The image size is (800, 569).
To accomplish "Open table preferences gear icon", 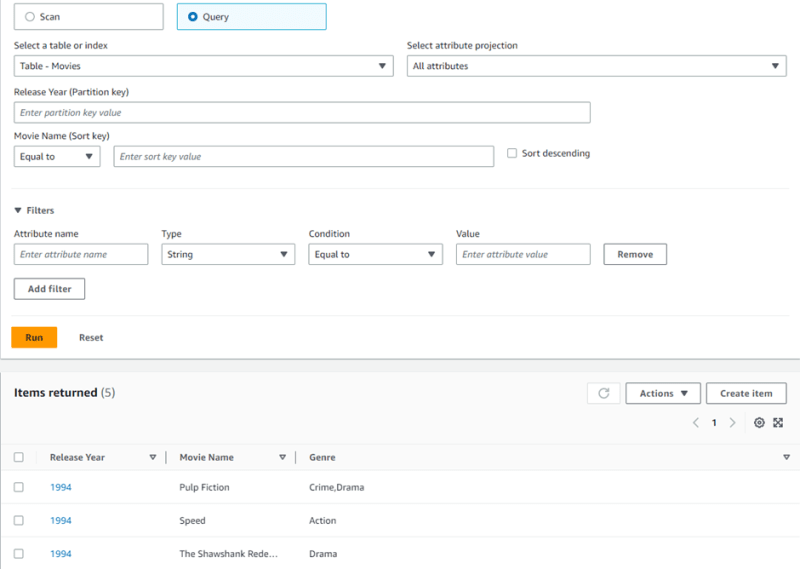I will pyautogui.click(x=759, y=423).
